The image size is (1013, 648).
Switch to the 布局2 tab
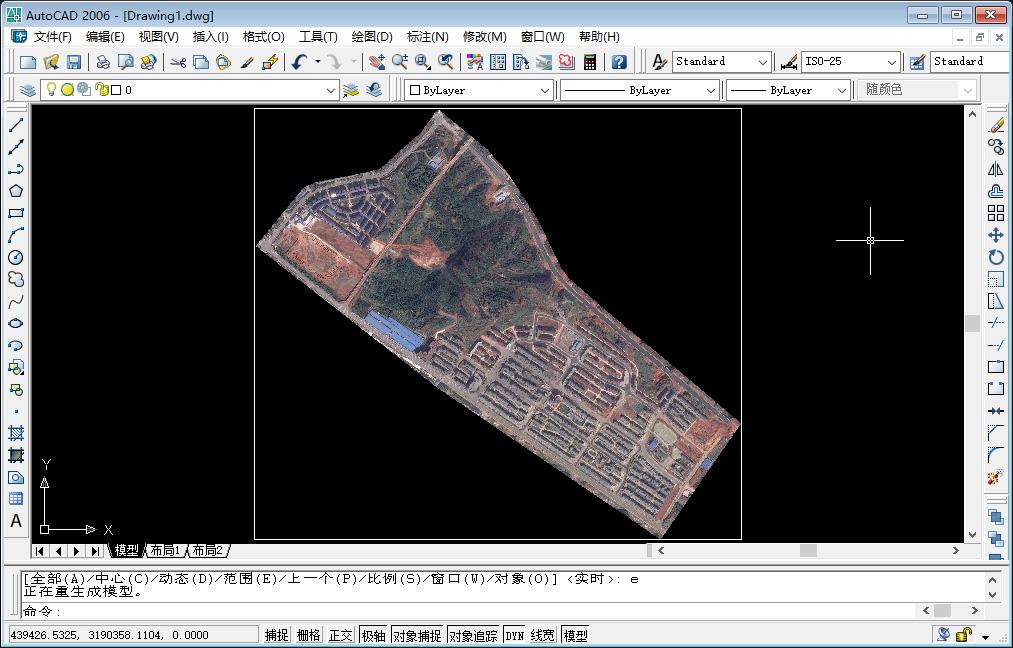(x=207, y=550)
